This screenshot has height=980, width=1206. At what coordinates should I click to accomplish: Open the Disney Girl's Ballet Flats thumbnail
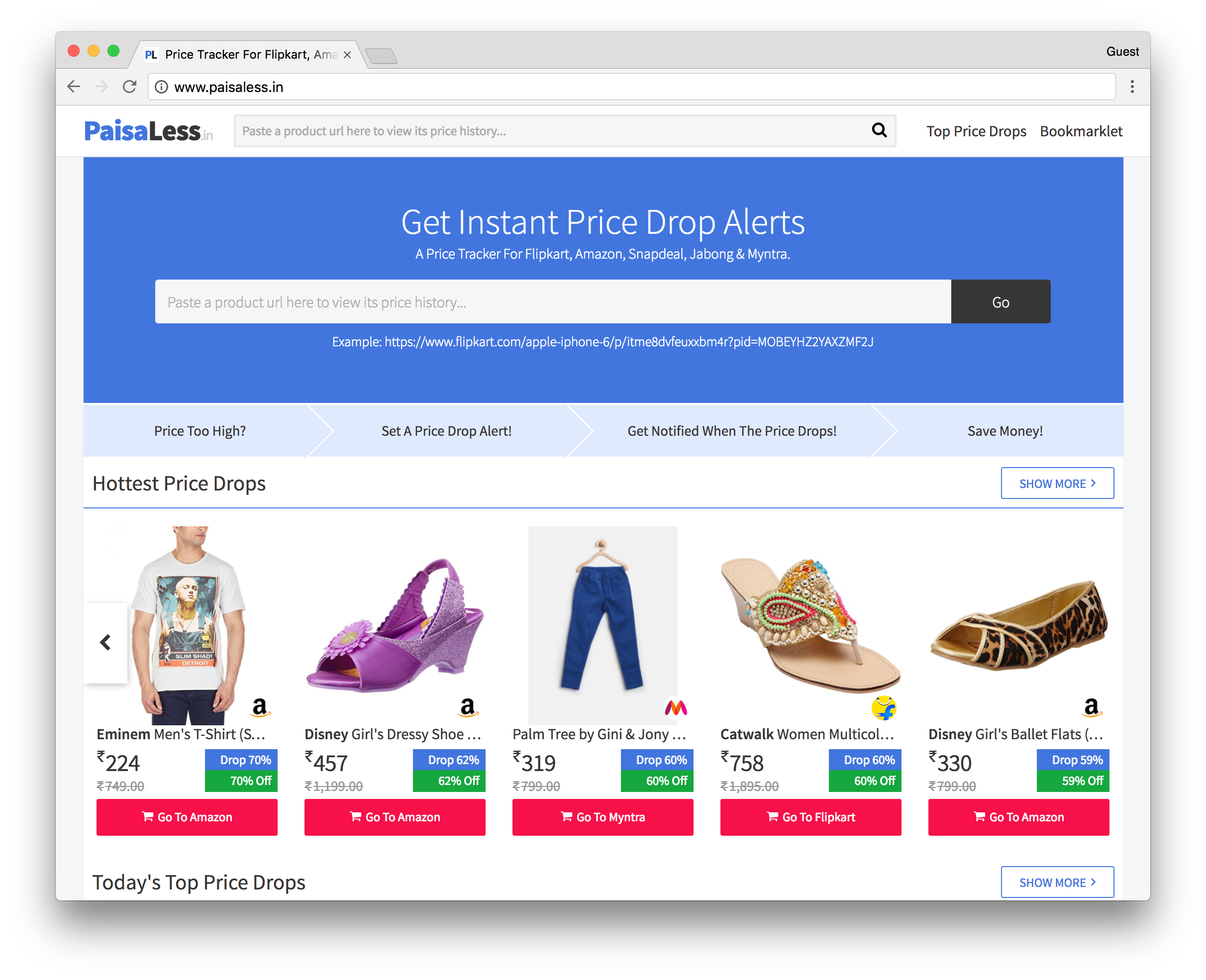click(1018, 625)
